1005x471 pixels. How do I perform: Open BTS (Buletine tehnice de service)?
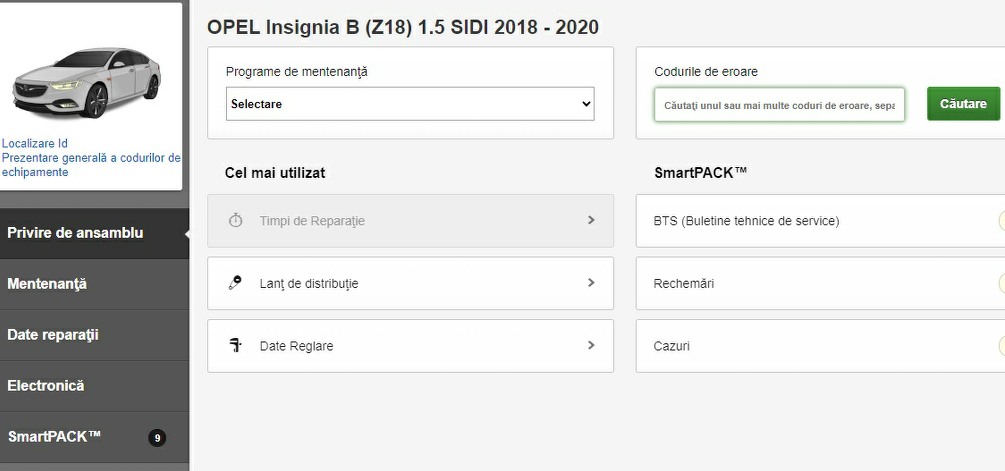click(x=746, y=221)
